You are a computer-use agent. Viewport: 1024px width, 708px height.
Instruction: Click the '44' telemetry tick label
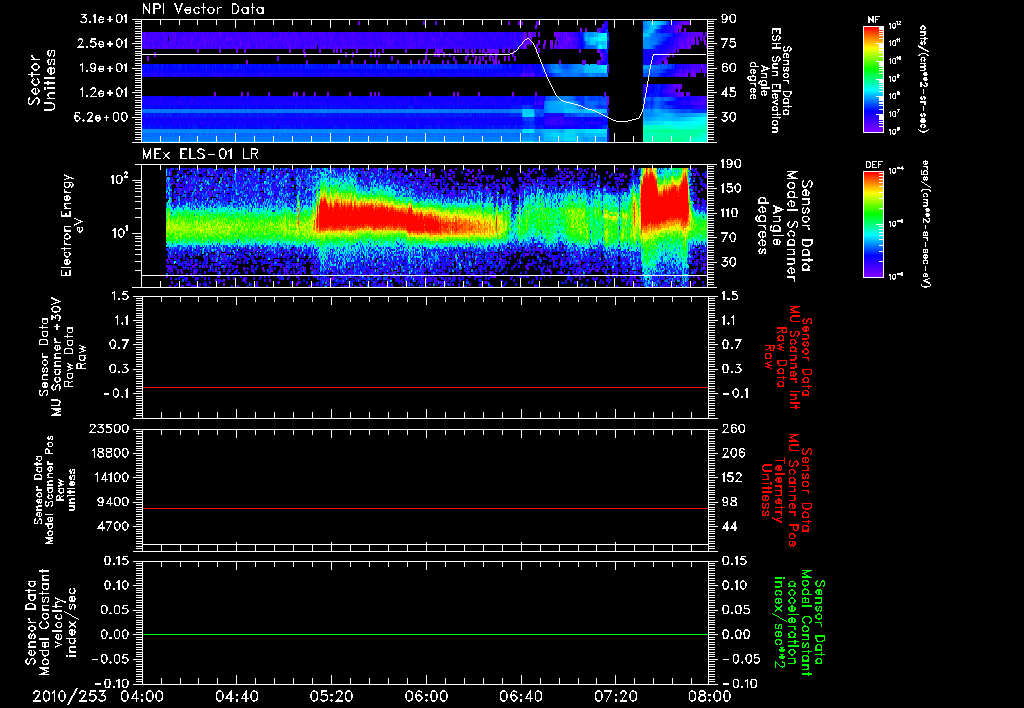(729, 526)
